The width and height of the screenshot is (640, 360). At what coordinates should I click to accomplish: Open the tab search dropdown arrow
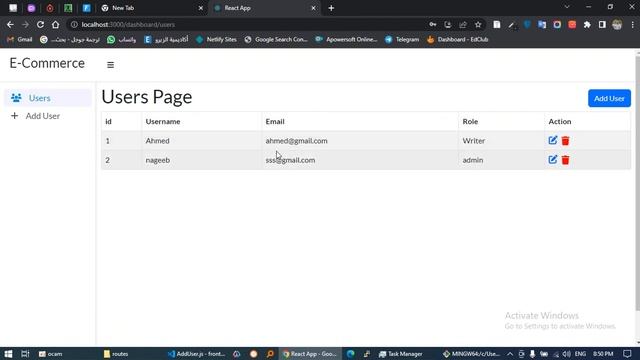tap(567, 7)
